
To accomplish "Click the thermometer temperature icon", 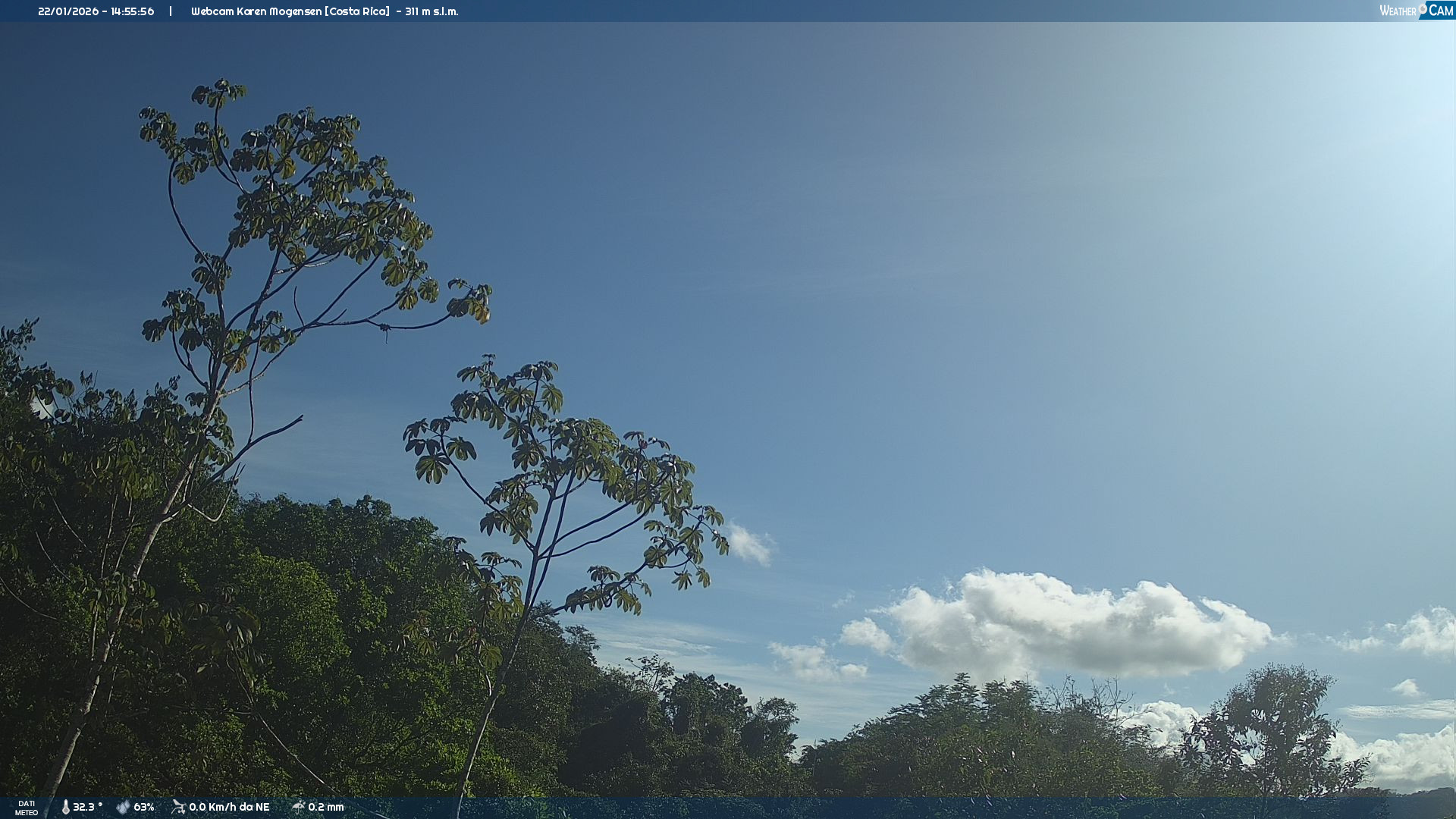I will 65,807.
